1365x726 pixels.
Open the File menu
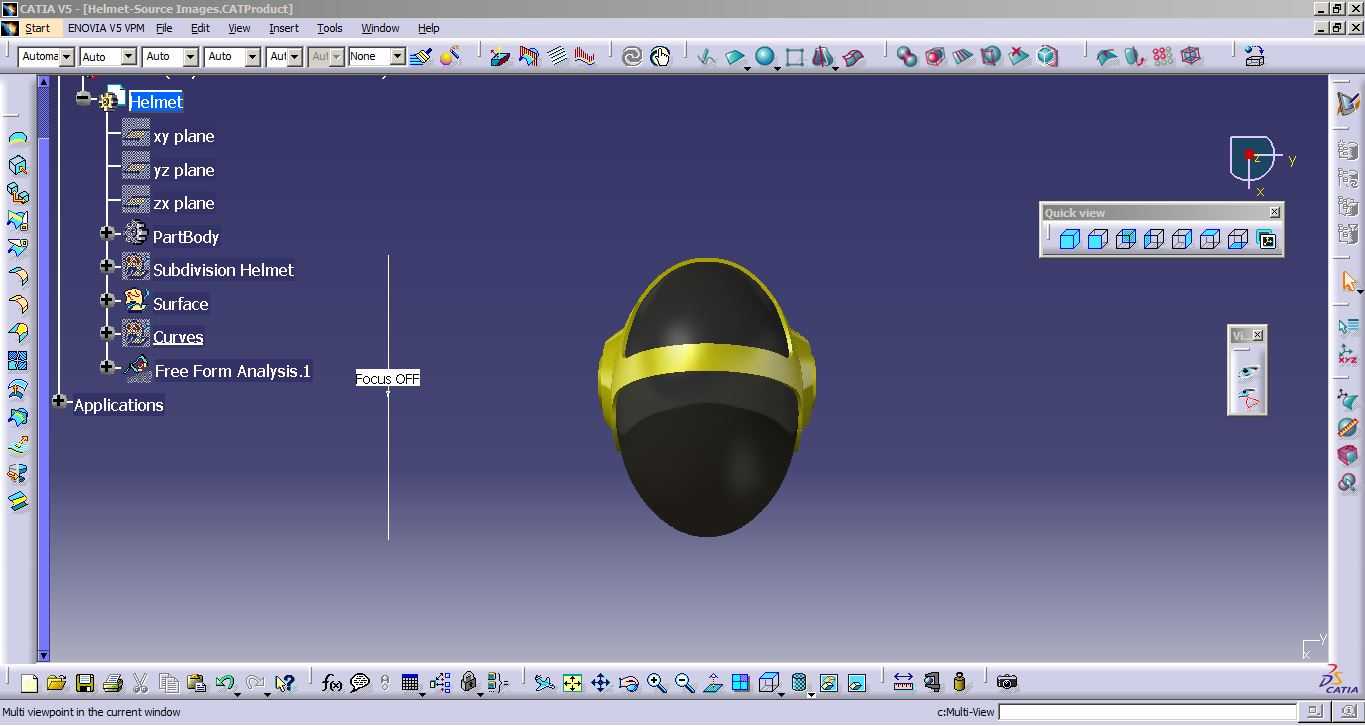[x=164, y=28]
